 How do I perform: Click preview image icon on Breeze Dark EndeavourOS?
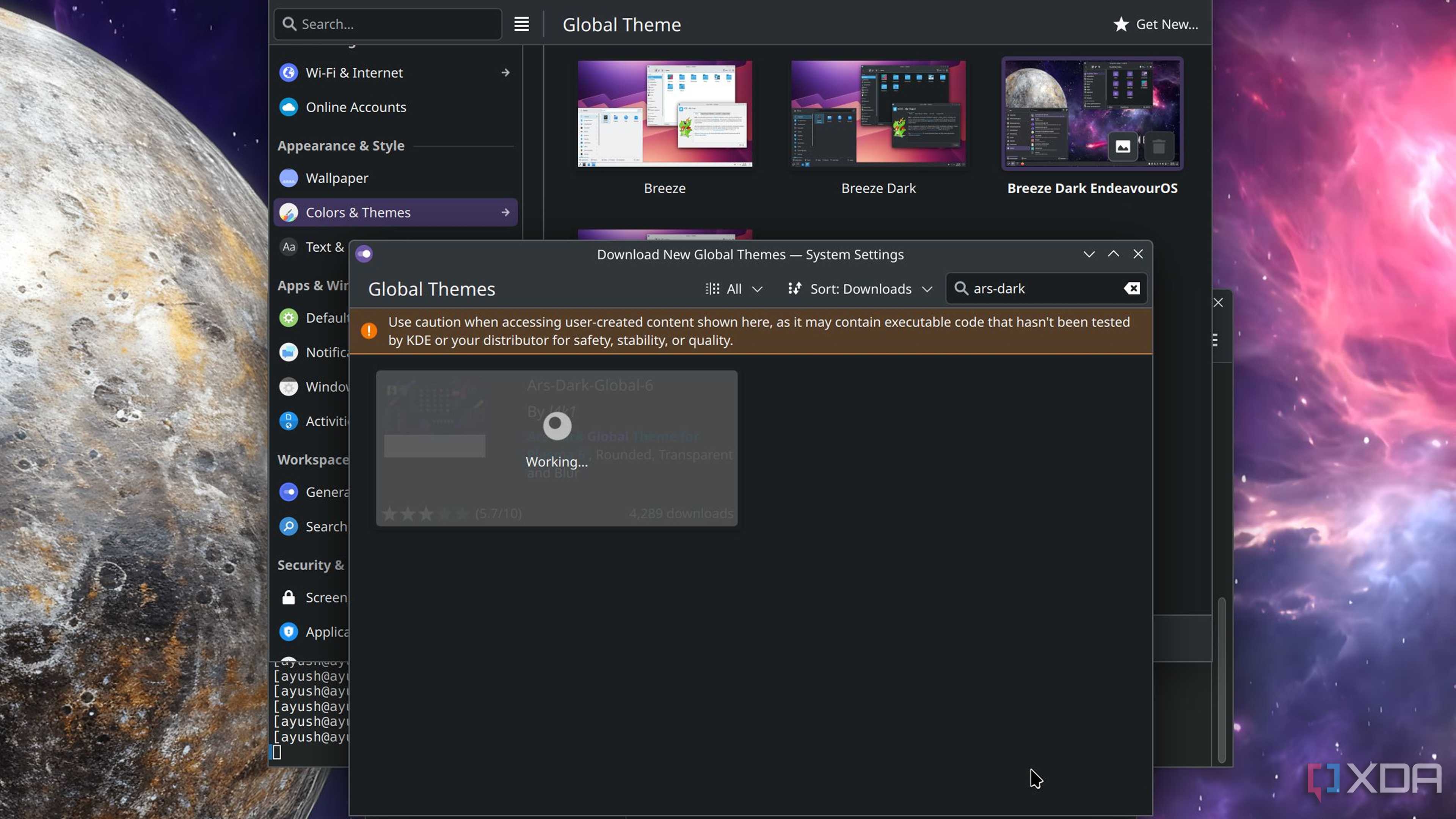click(1122, 147)
